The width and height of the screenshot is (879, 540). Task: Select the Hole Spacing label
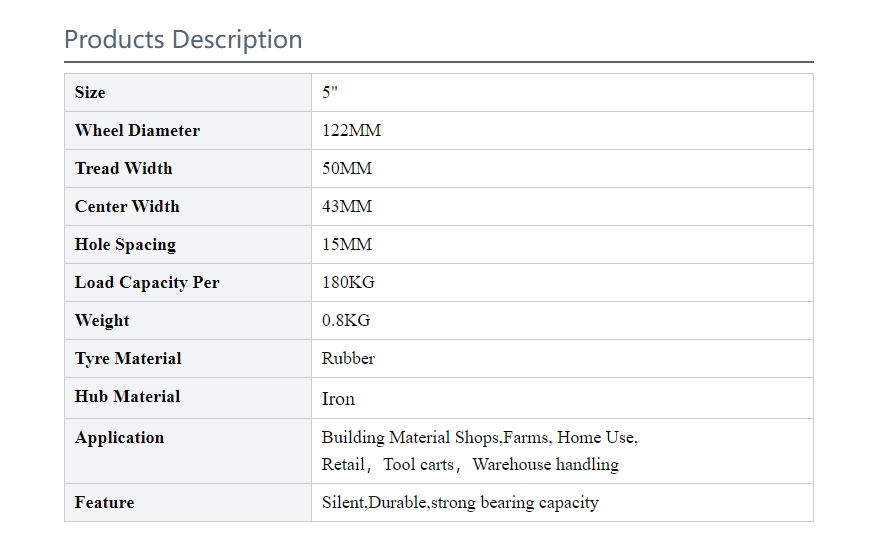pyautogui.click(x=126, y=244)
